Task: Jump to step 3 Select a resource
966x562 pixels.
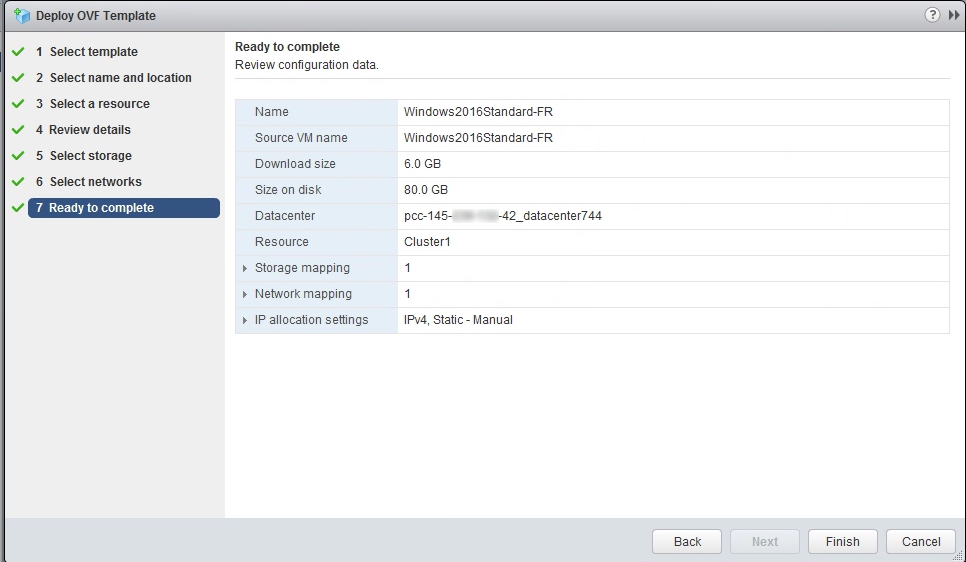Action: tap(99, 104)
